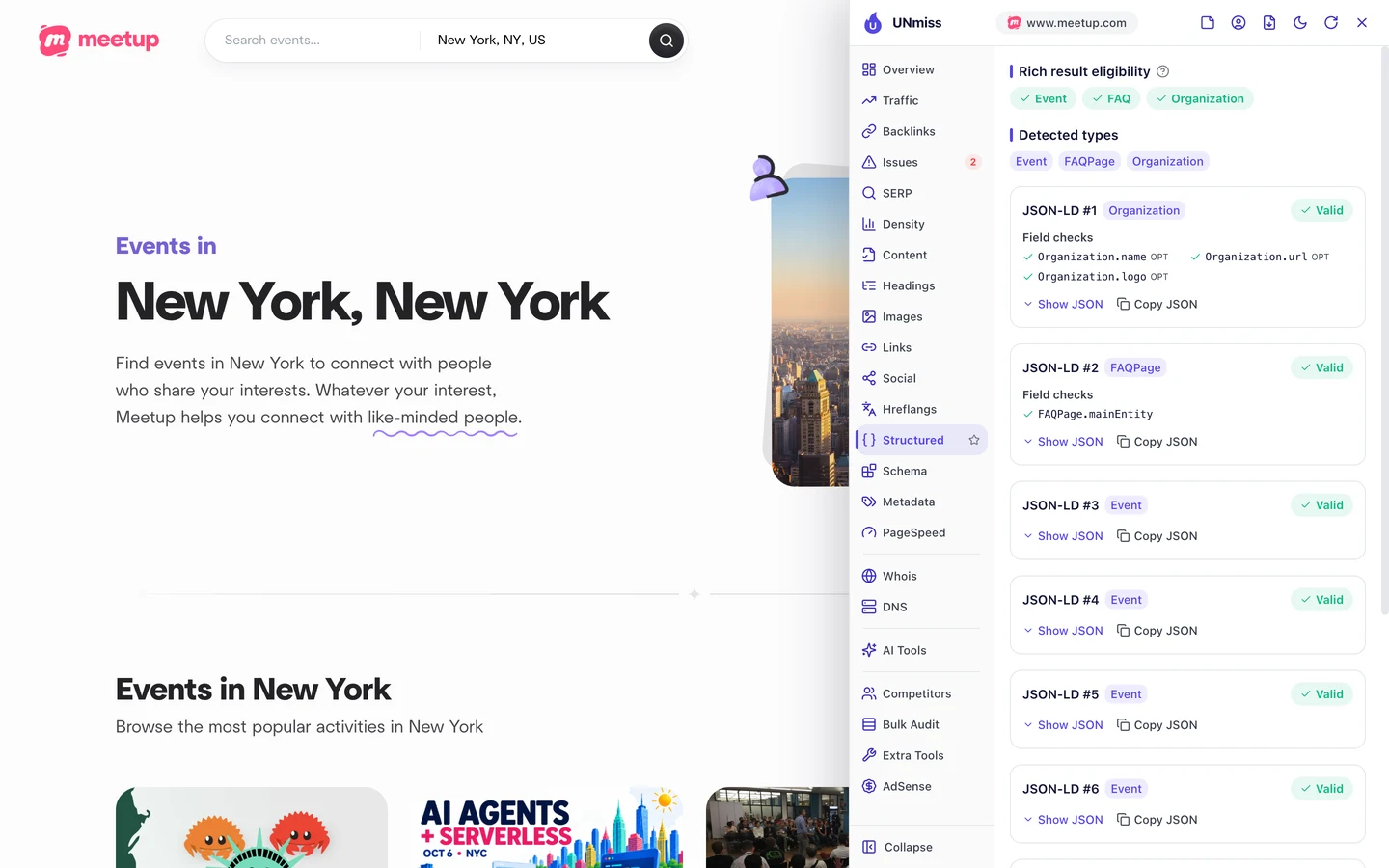Expand Show JSON for JSON-LD #1 Organization
The height and width of the screenshot is (868, 1389).
pos(1063,304)
